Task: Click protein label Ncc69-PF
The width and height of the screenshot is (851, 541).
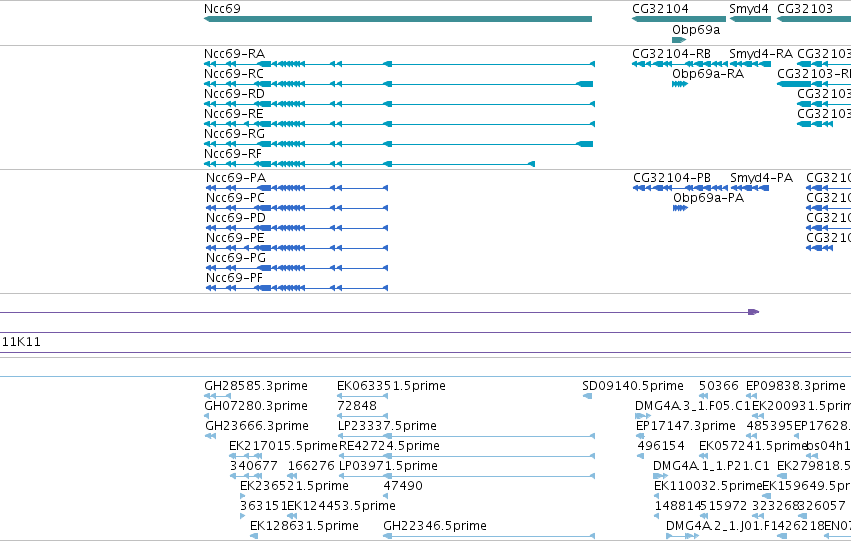Action: 234,278
